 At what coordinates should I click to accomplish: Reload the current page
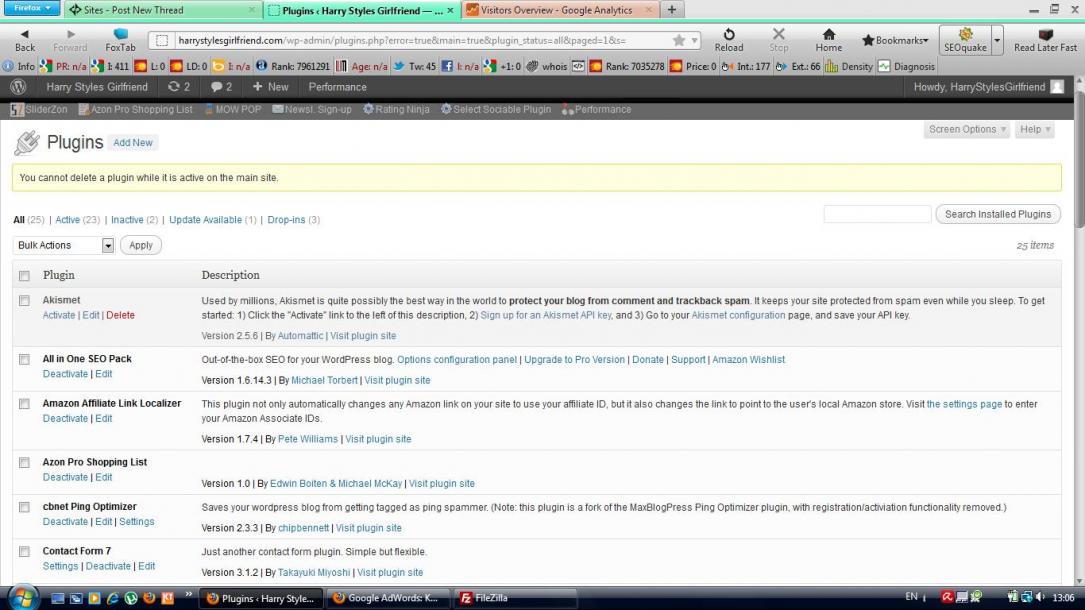click(729, 40)
